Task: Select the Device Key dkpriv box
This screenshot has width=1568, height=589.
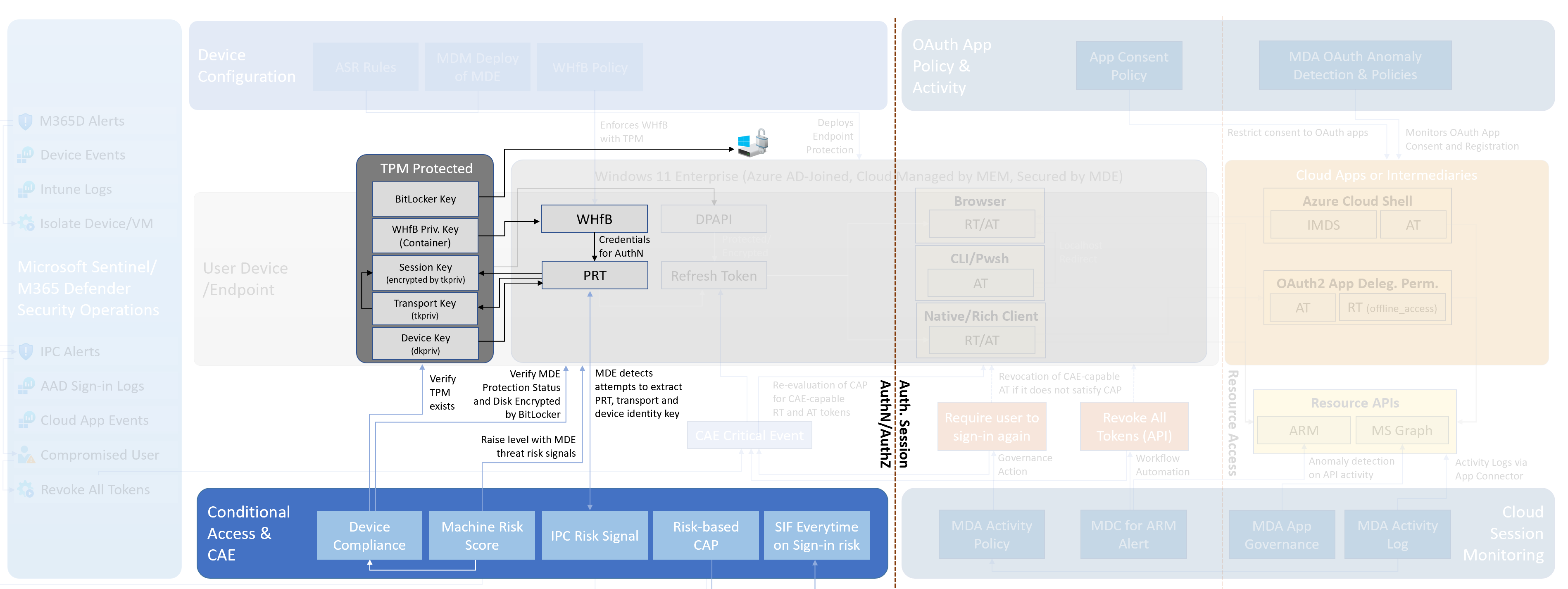Action: coord(425,343)
